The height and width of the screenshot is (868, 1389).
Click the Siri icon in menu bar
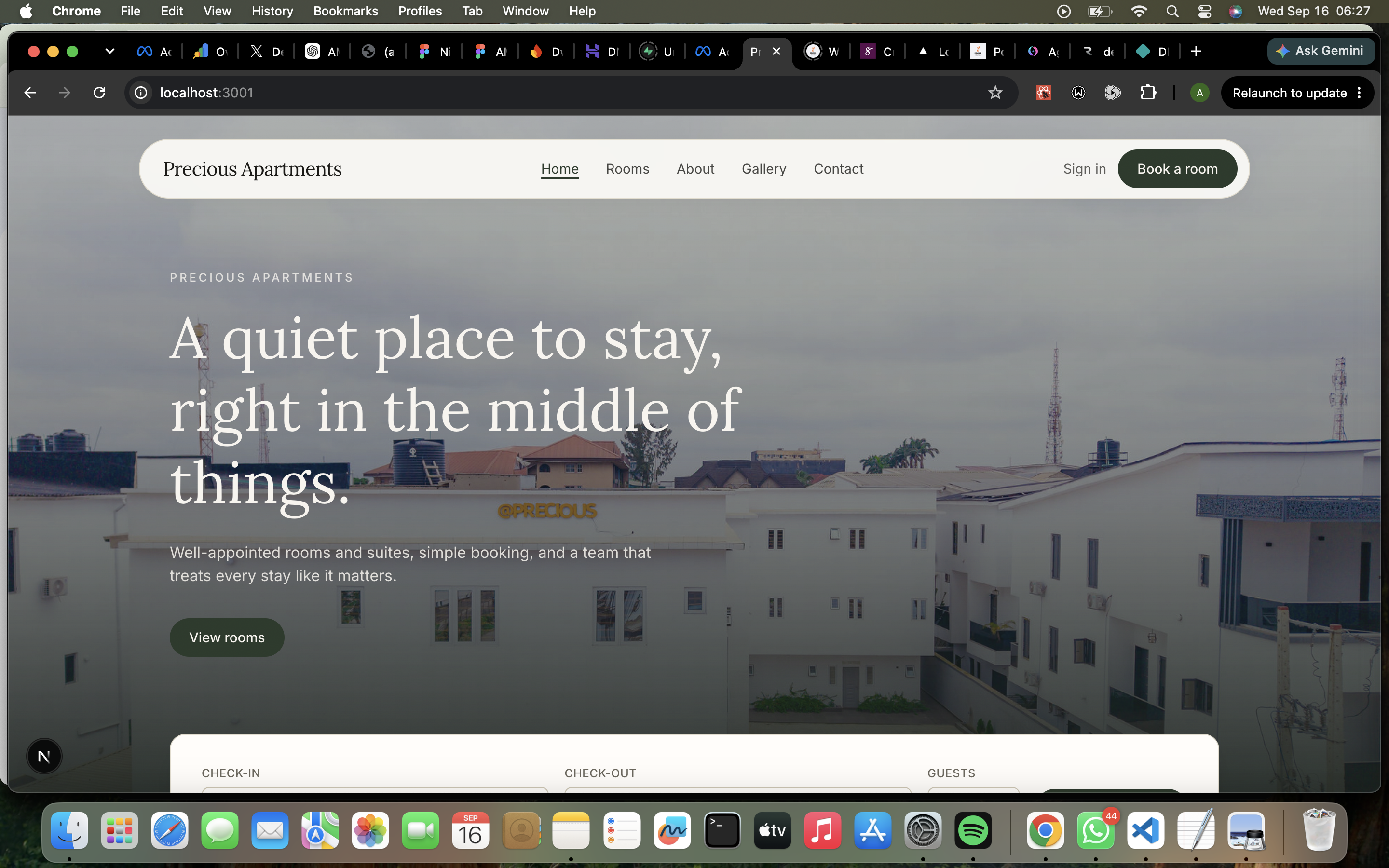click(1236, 11)
